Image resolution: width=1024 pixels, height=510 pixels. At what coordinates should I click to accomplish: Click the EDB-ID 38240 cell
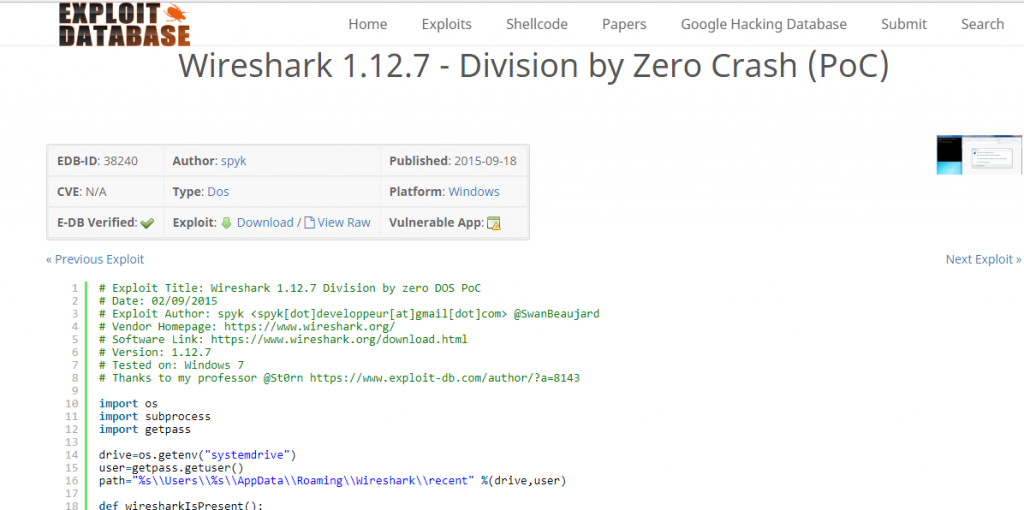(x=105, y=161)
